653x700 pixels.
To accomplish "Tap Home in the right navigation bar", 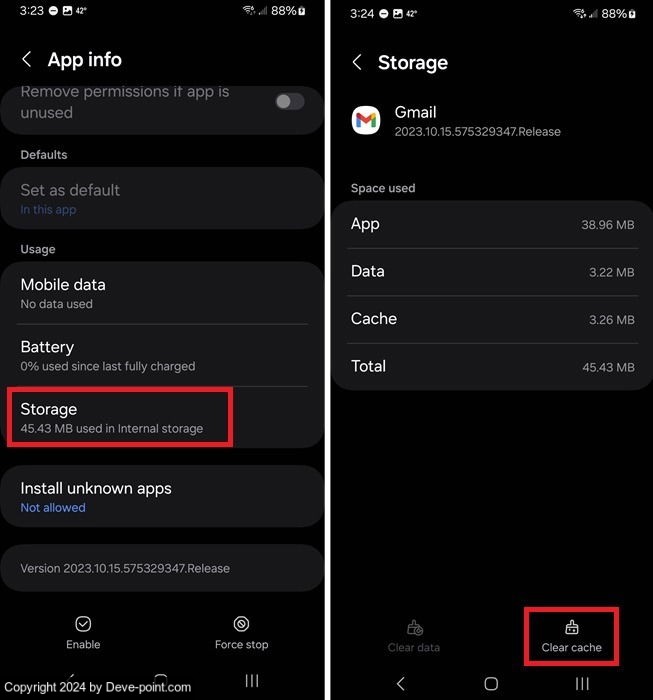I will pyautogui.click(x=491, y=683).
